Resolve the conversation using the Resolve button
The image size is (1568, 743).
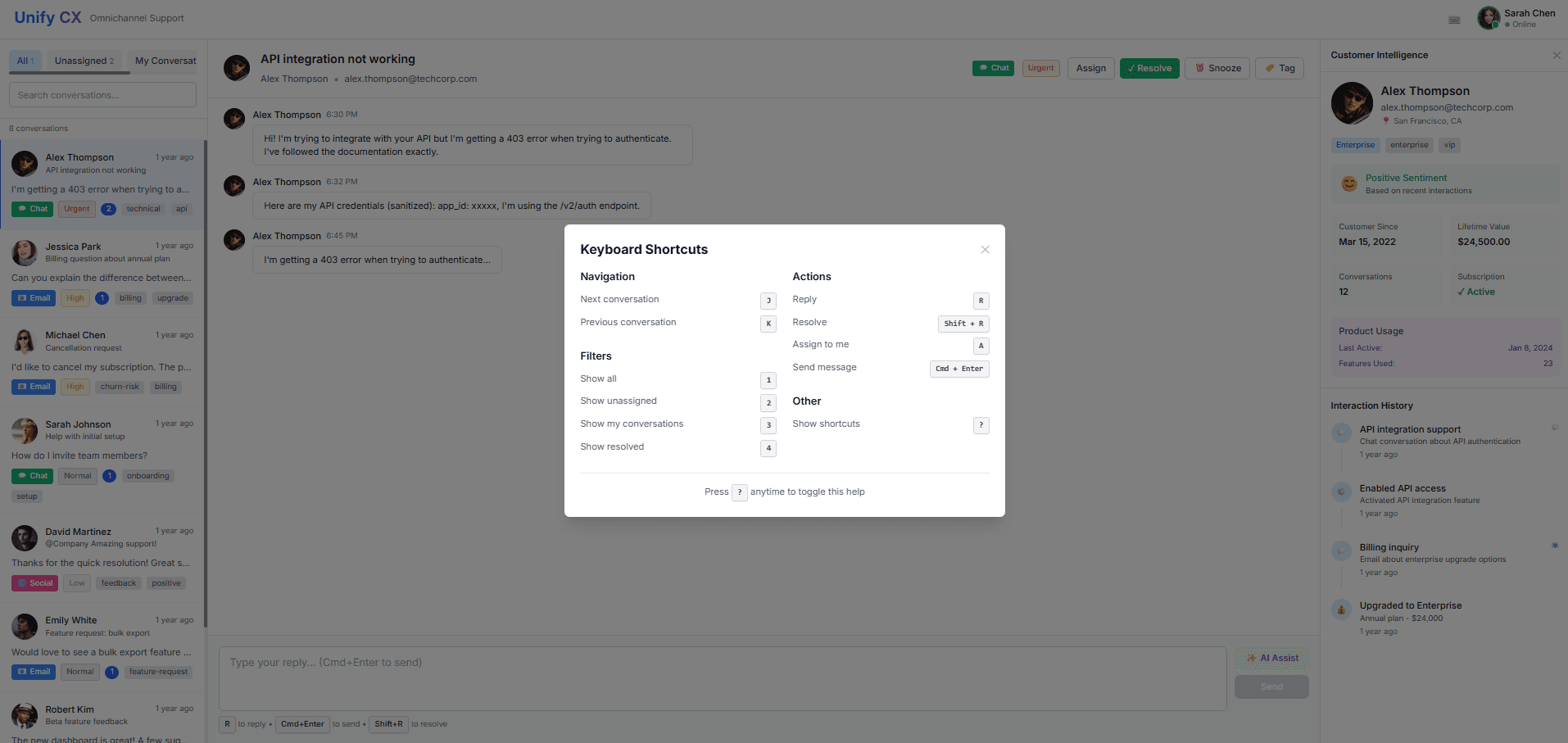[1149, 68]
